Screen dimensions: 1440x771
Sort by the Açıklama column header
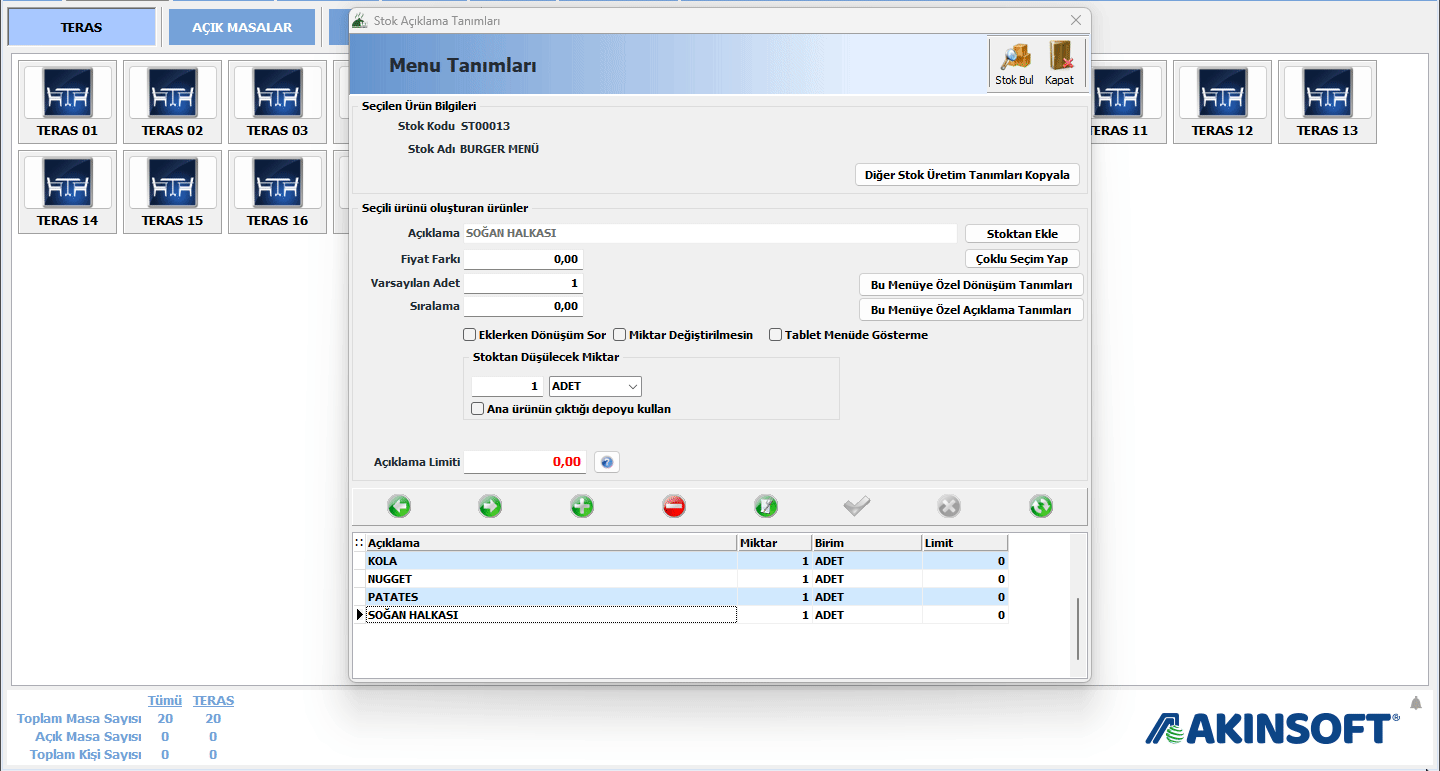[551, 543]
